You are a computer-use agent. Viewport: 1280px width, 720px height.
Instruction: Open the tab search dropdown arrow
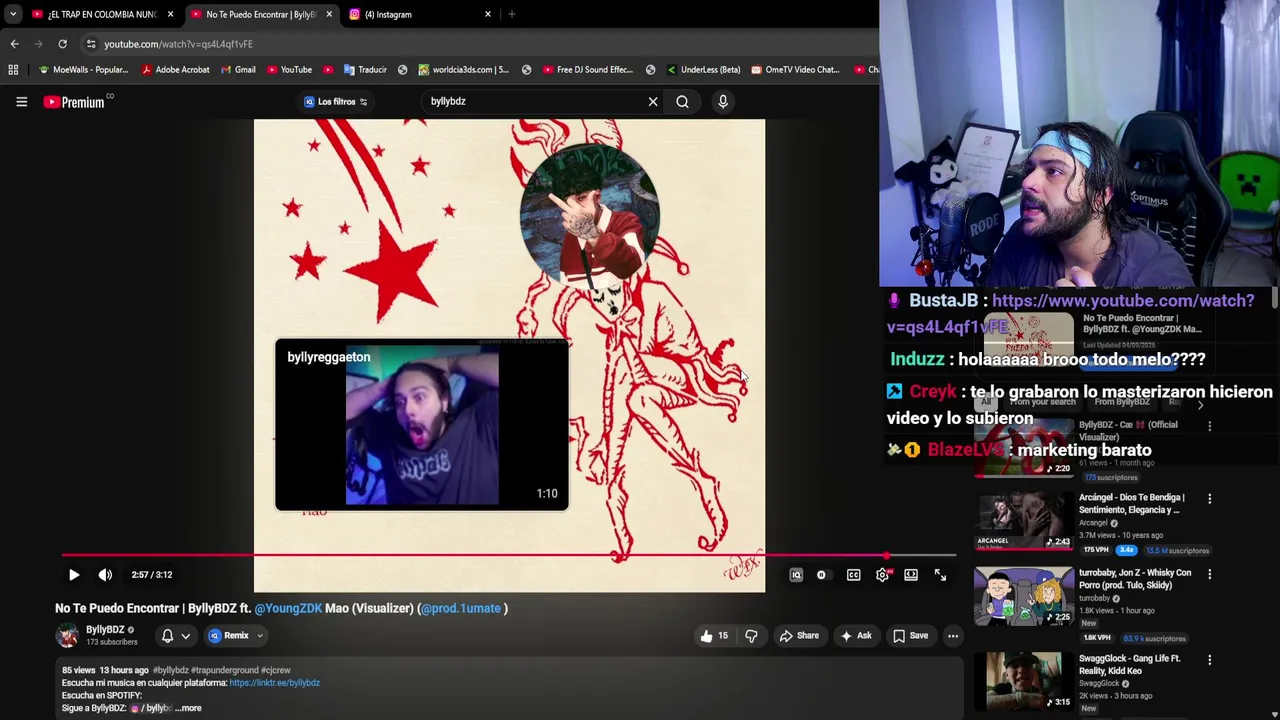point(13,14)
